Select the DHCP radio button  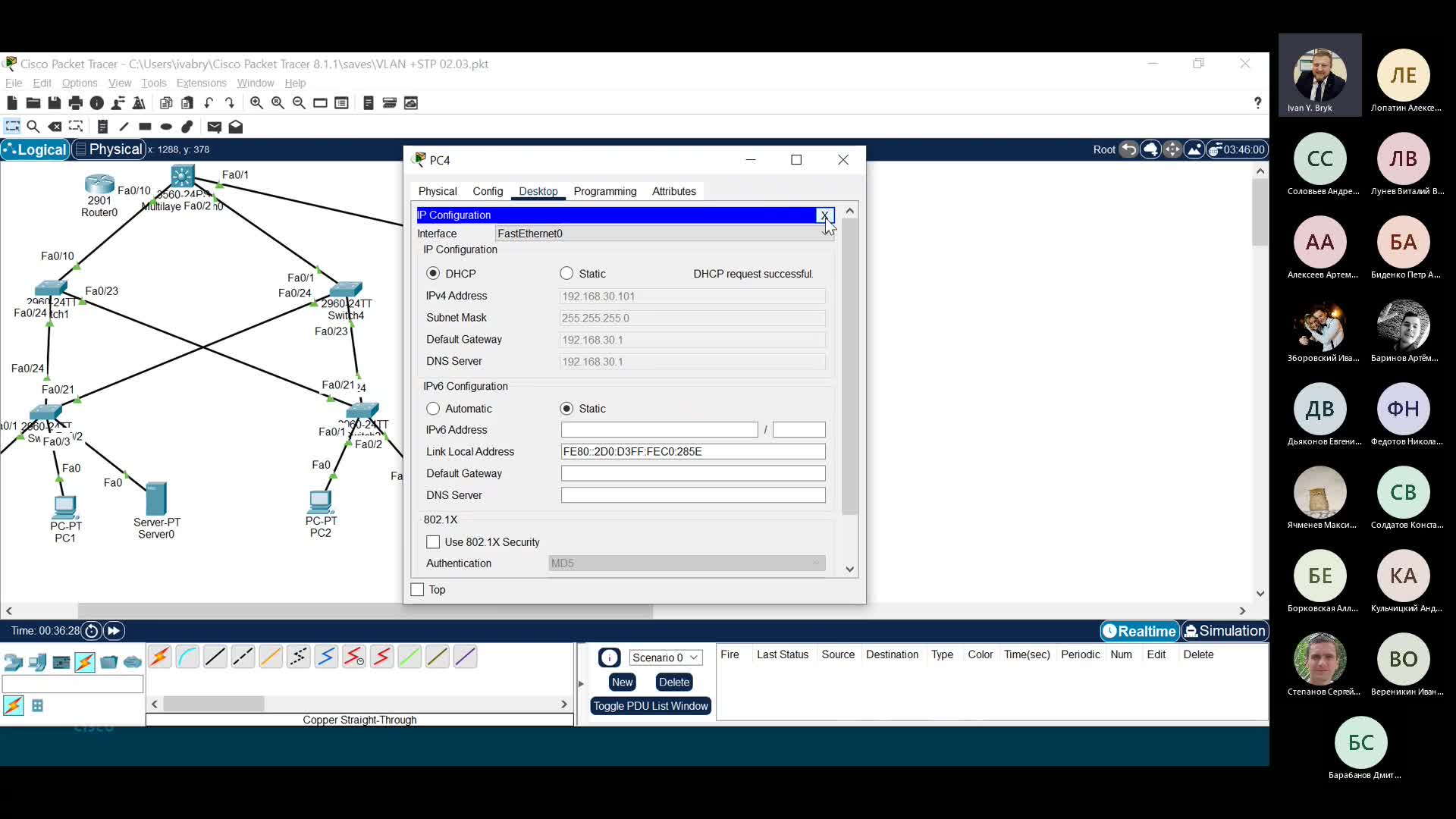(x=433, y=274)
